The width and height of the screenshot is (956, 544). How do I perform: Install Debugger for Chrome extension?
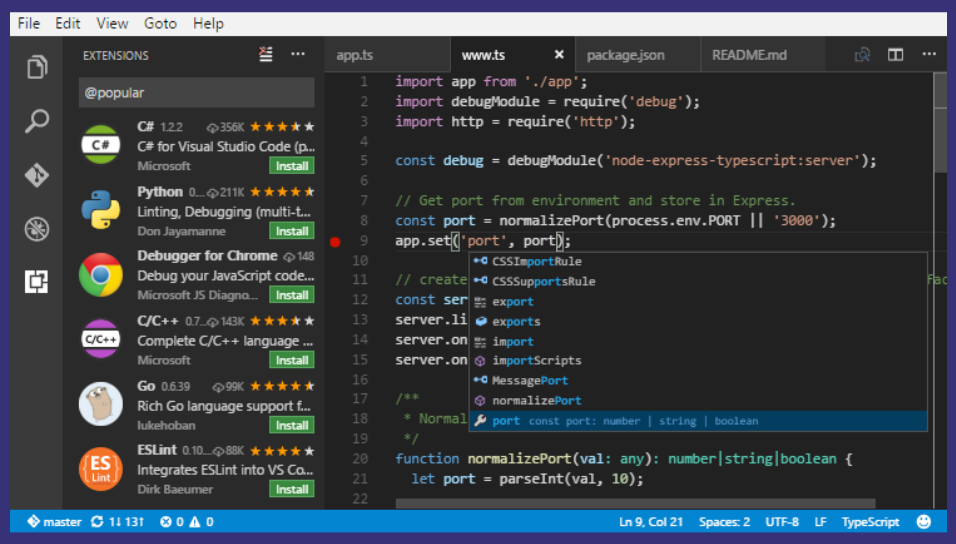292,295
